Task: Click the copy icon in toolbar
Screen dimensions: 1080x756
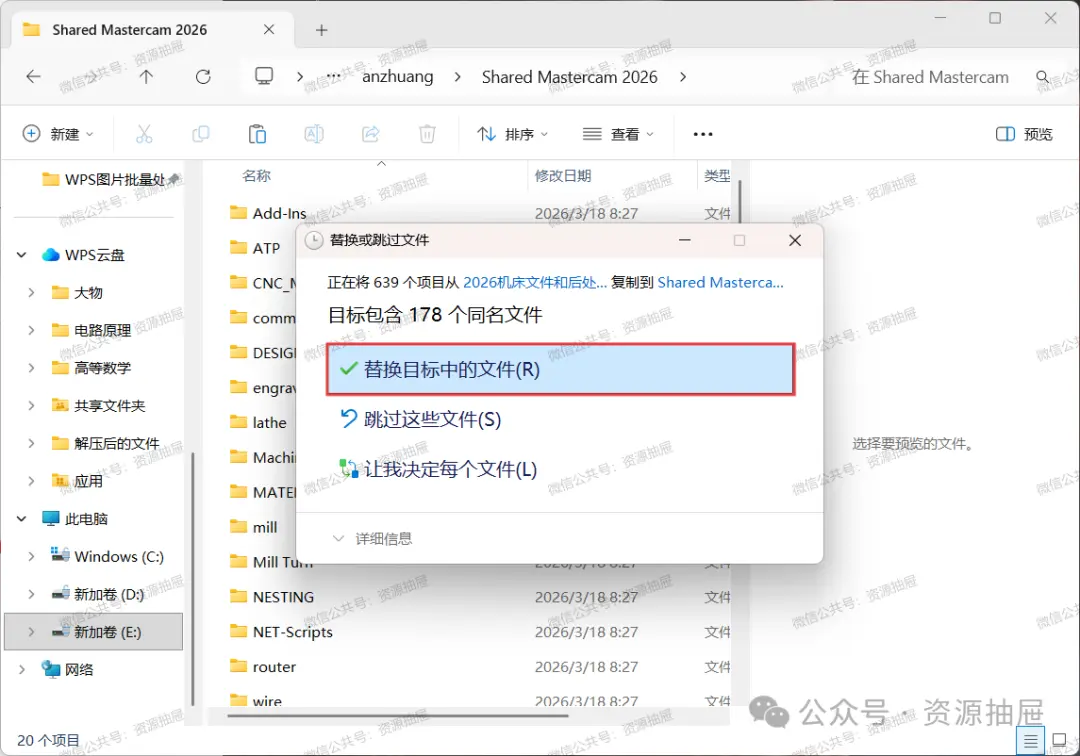Action: click(200, 134)
